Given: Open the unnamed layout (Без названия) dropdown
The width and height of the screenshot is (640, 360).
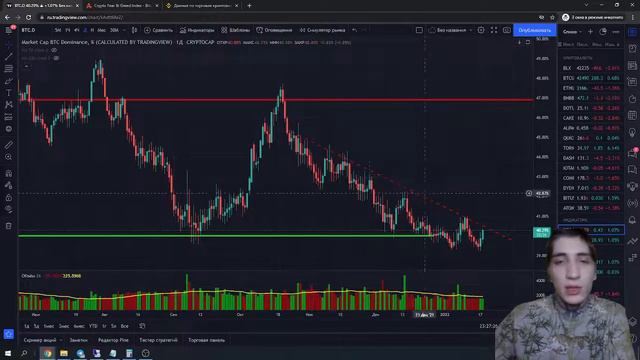Looking at the screenshot, I should tap(451, 30).
